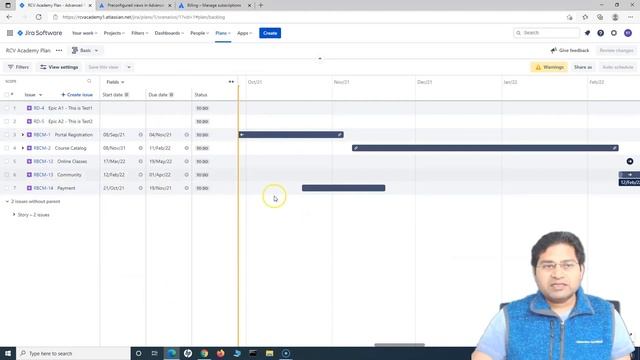Expand the Story - 2 issues group

(14, 215)
